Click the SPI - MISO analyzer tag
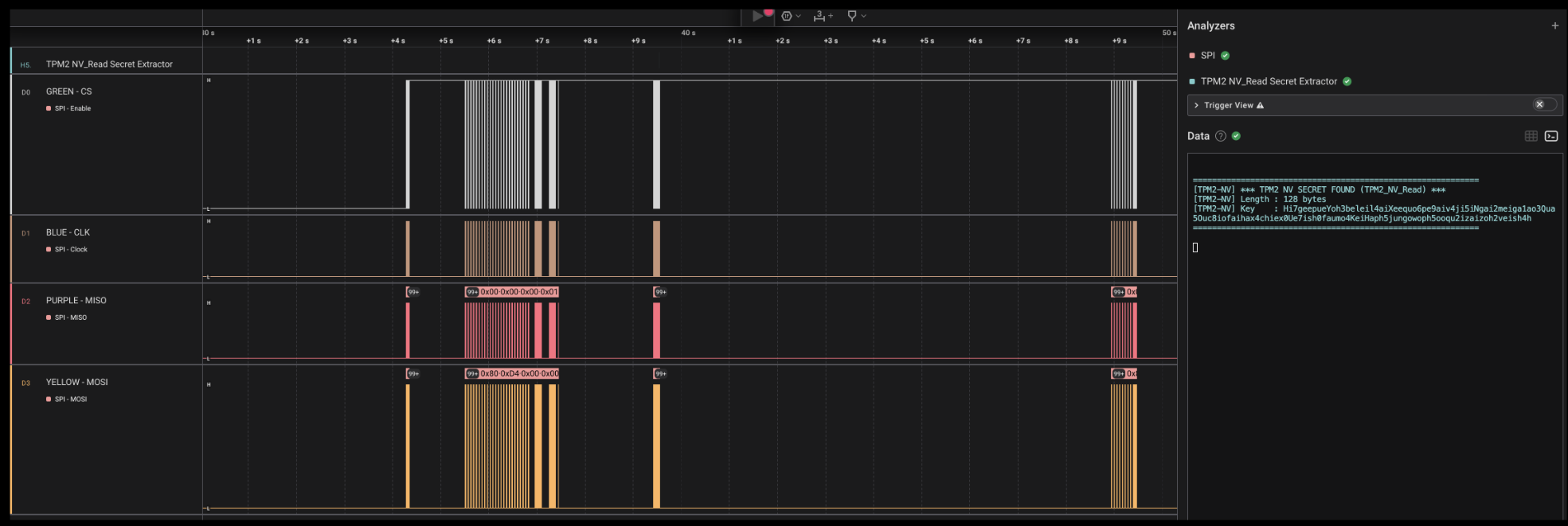The image size is (1568, 526). click(x=70, y=318)
